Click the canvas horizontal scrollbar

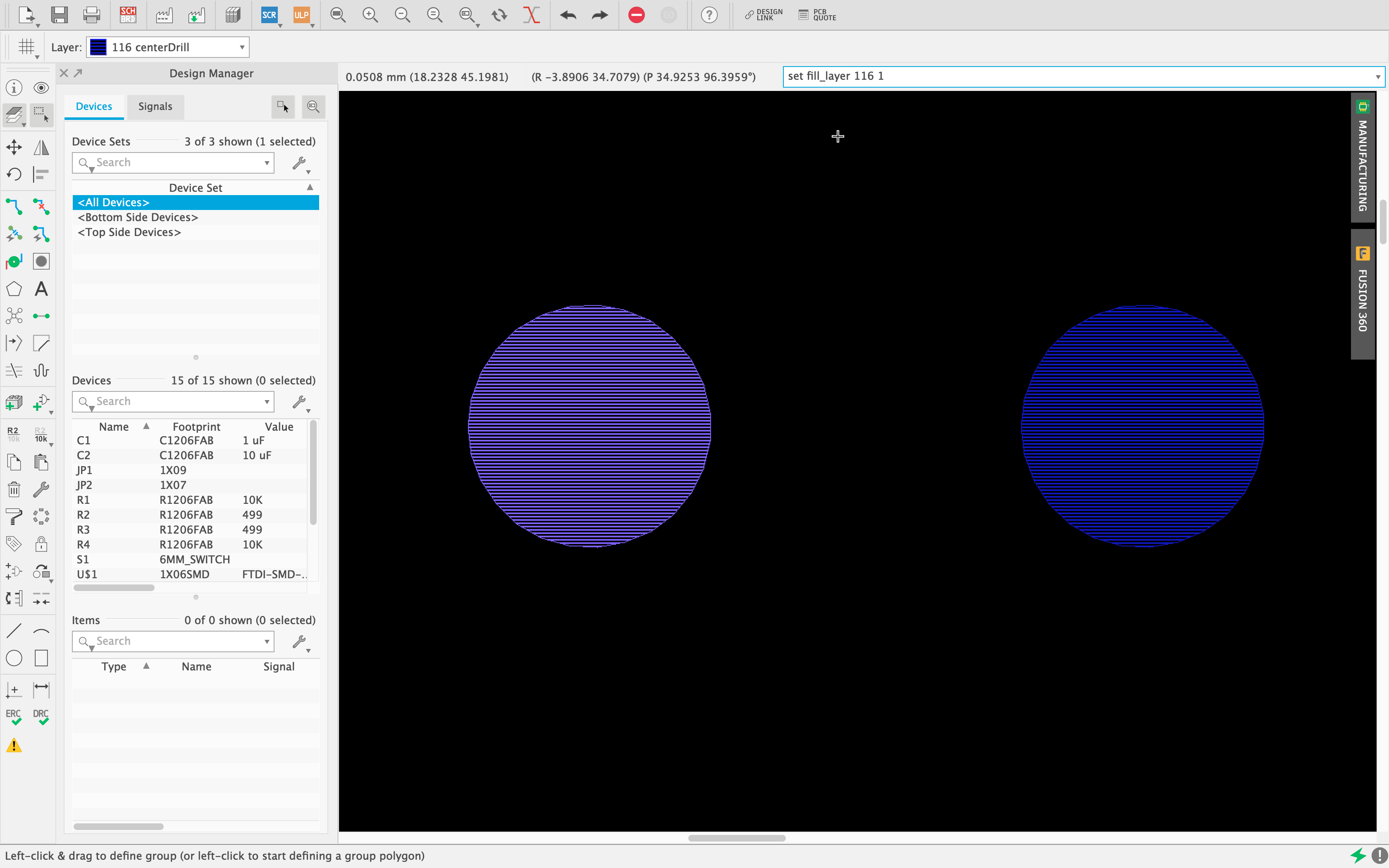(737, 838)
